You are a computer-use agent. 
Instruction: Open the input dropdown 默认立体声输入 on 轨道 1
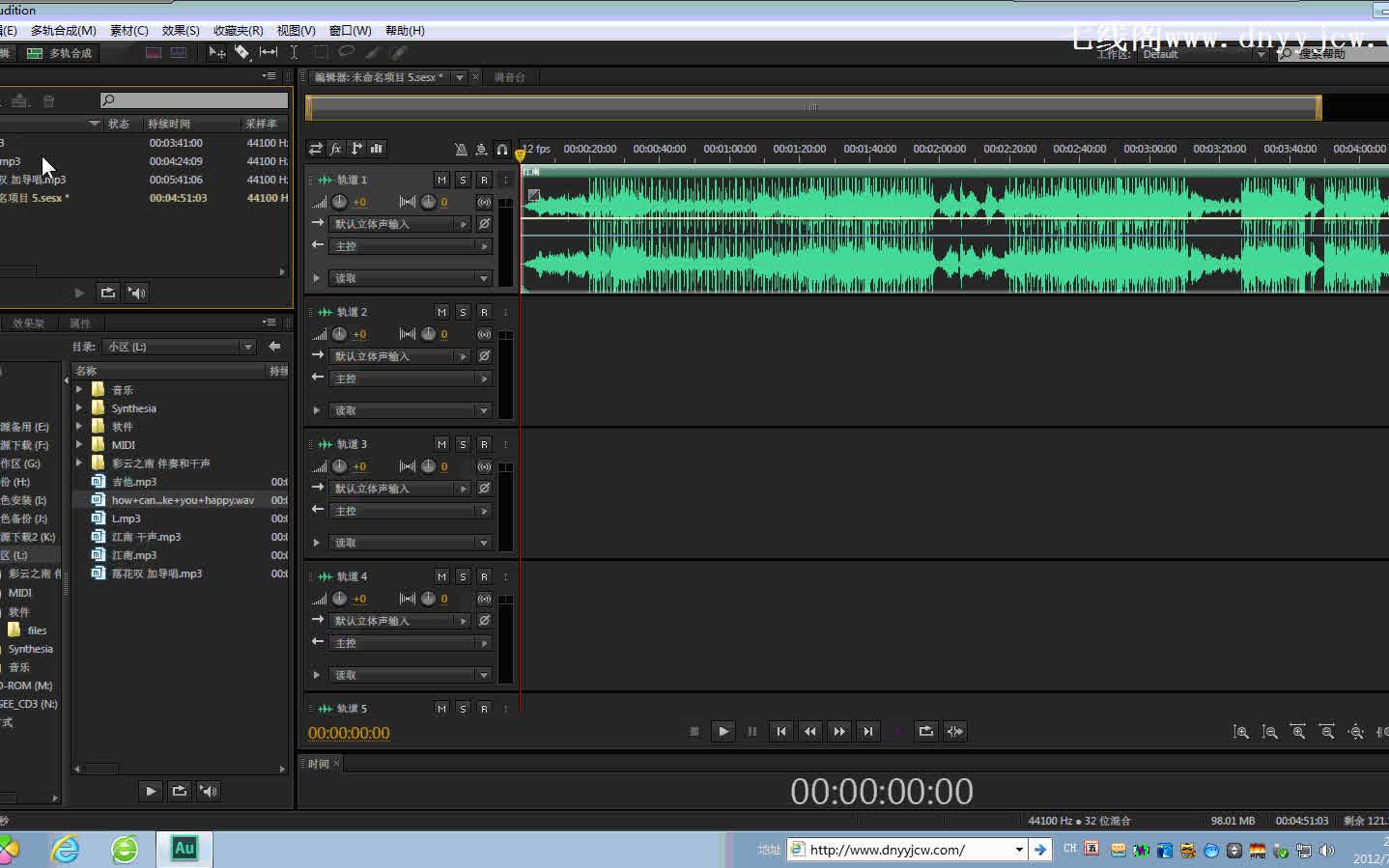[x=400, y=224]
